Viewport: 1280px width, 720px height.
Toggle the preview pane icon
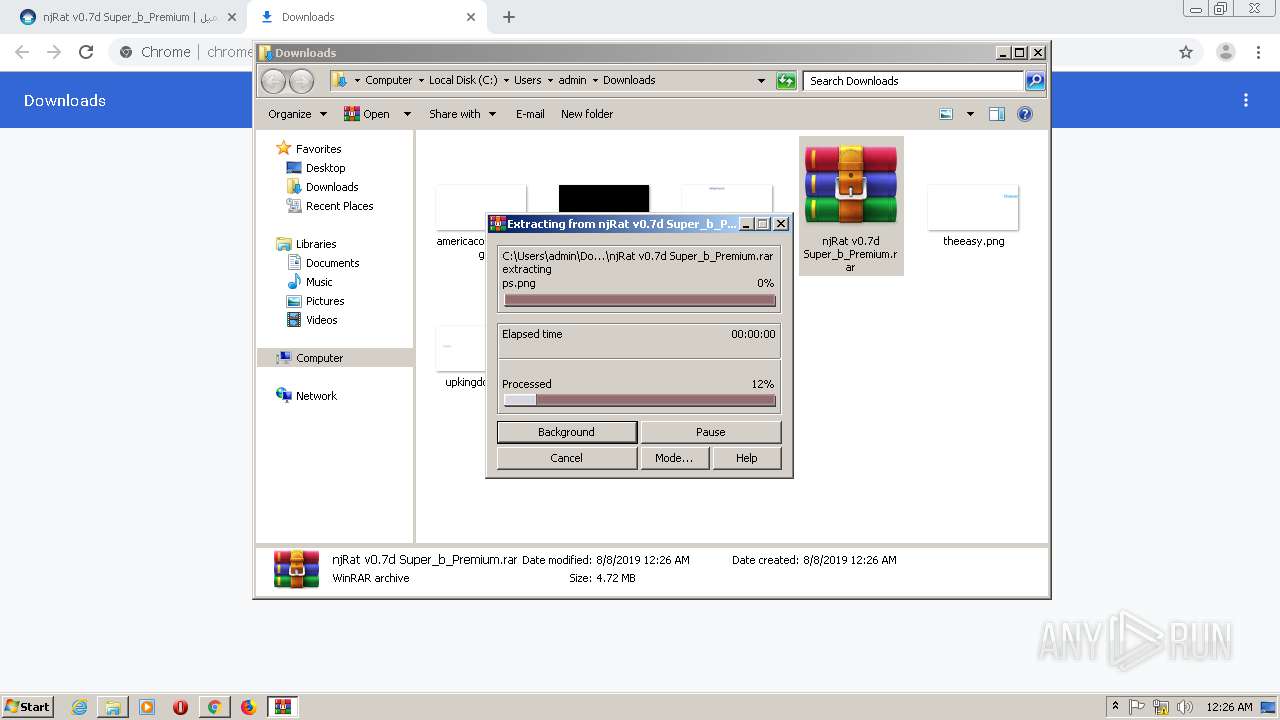997,114
